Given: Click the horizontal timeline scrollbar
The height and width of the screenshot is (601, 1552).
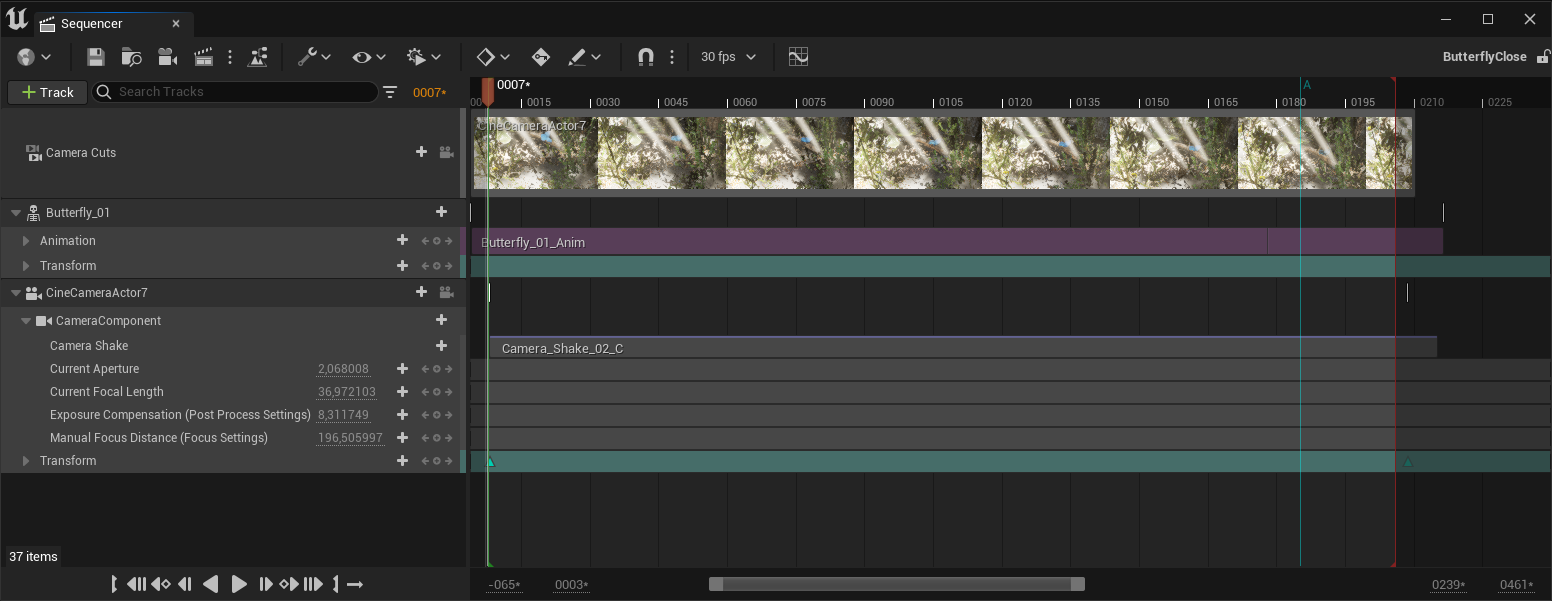Looking at the screenshot, I should 896,584.
